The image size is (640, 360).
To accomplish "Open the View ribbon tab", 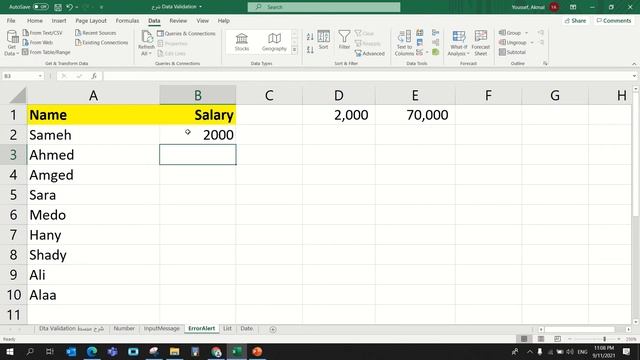I will click(202, 20).
